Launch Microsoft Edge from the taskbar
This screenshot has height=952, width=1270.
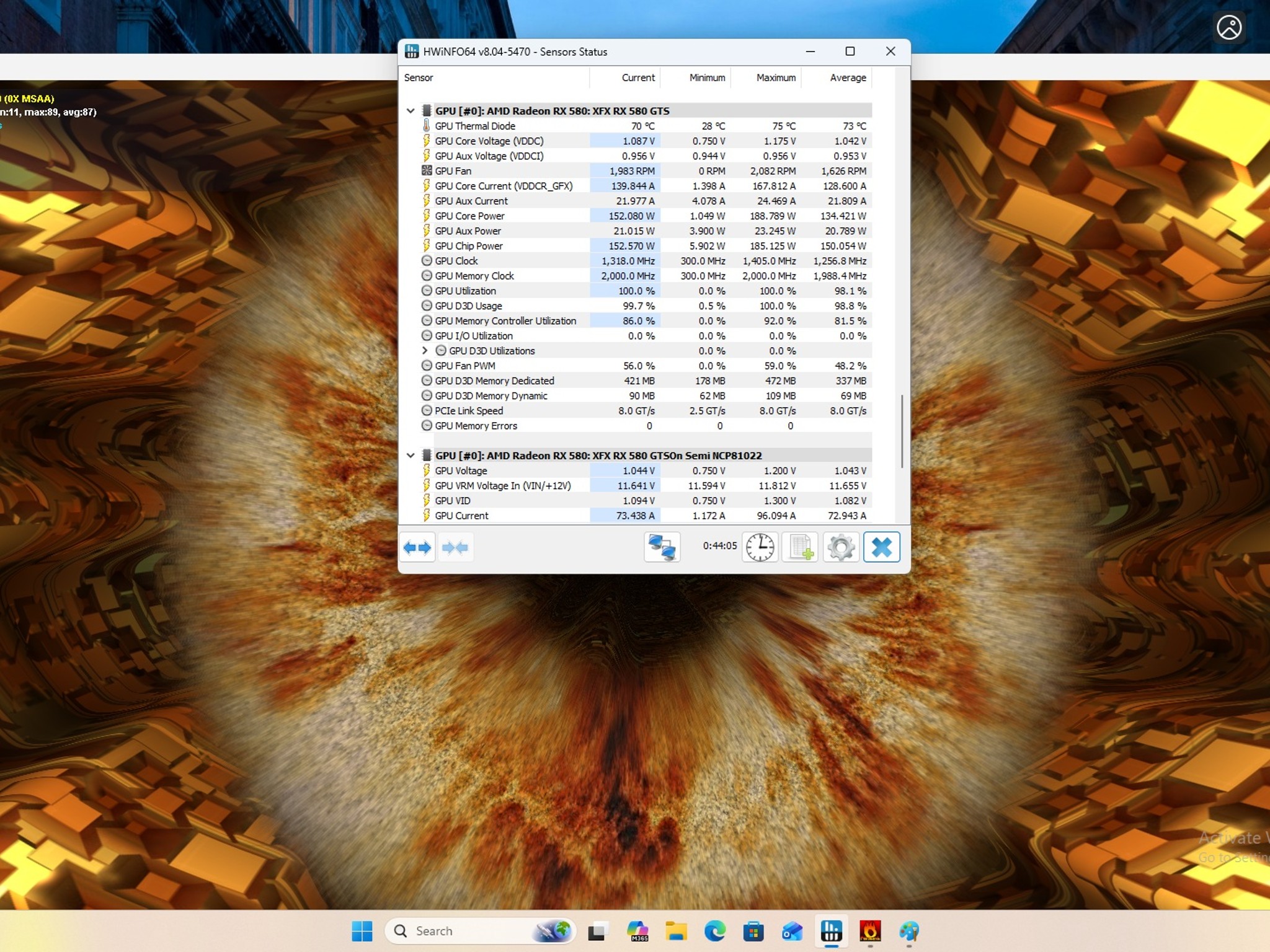[715, 931]
